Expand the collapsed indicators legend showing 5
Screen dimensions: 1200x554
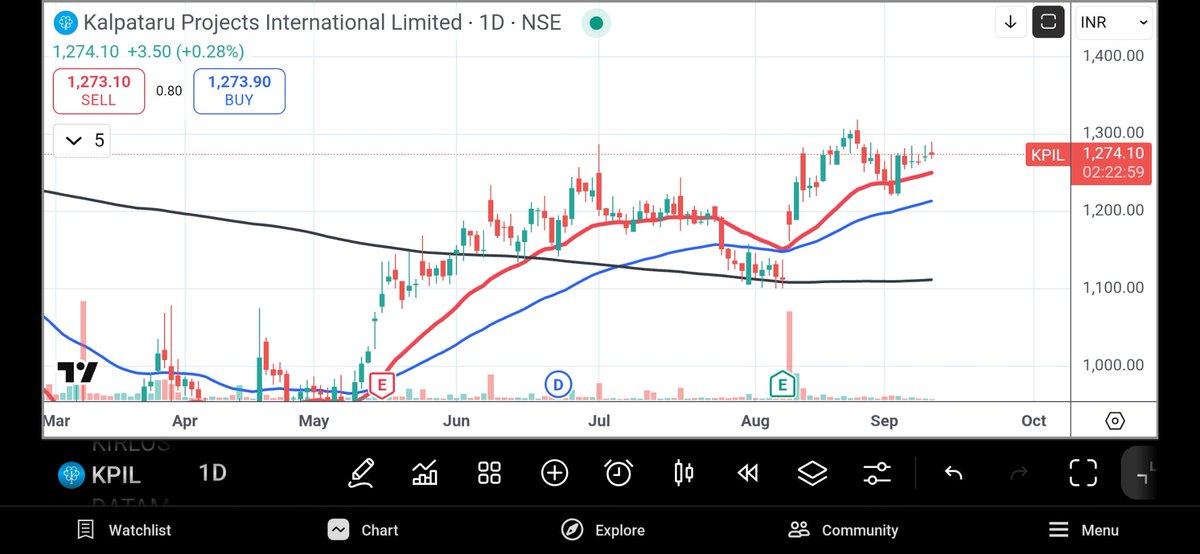[x=84, y=141]
